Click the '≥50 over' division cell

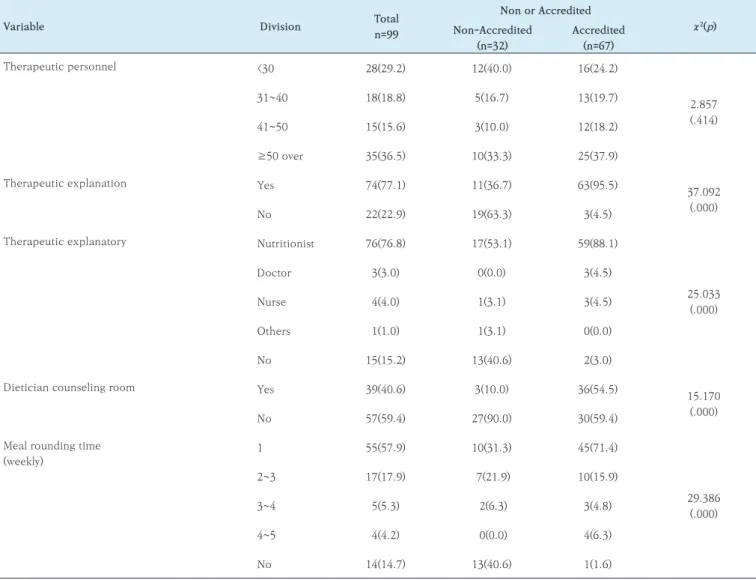pyautogui.click(x=280, y=156)
